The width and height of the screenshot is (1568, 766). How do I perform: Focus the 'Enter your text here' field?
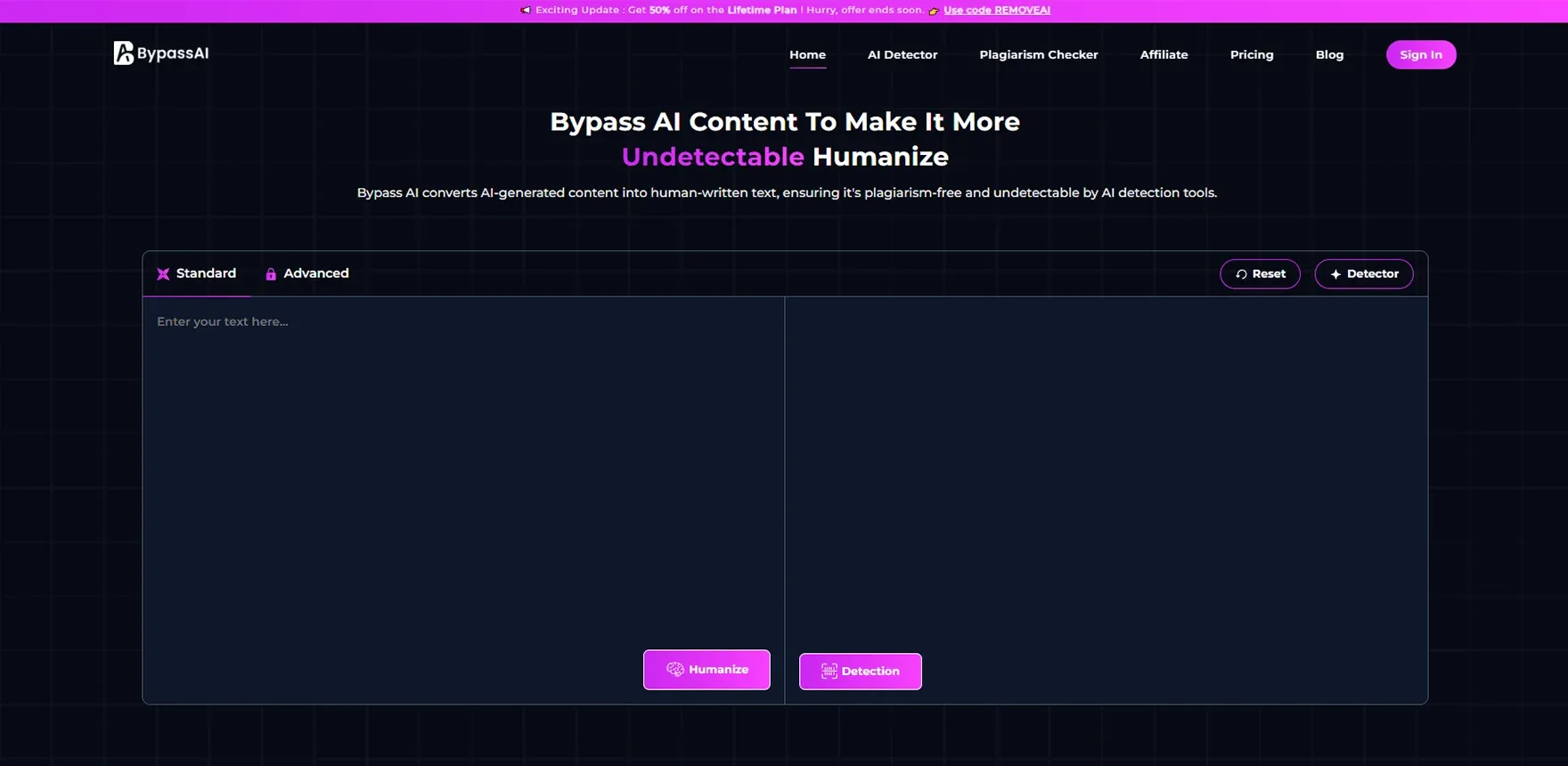click(463, 472)
